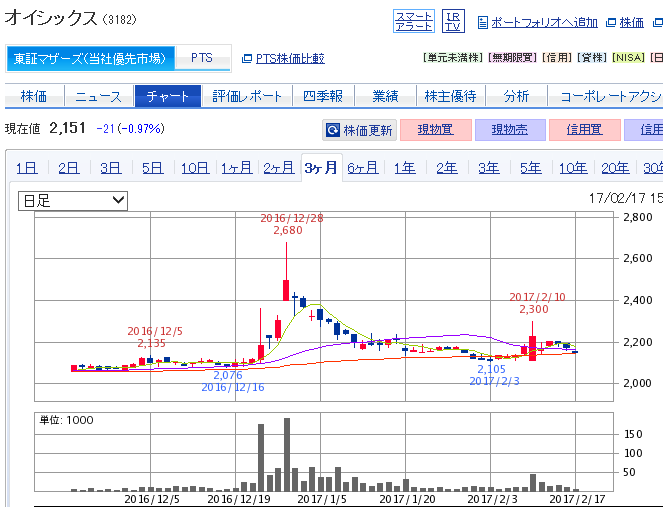Click the 2,105 low label dated 2017/2/3

coord(491,369)
